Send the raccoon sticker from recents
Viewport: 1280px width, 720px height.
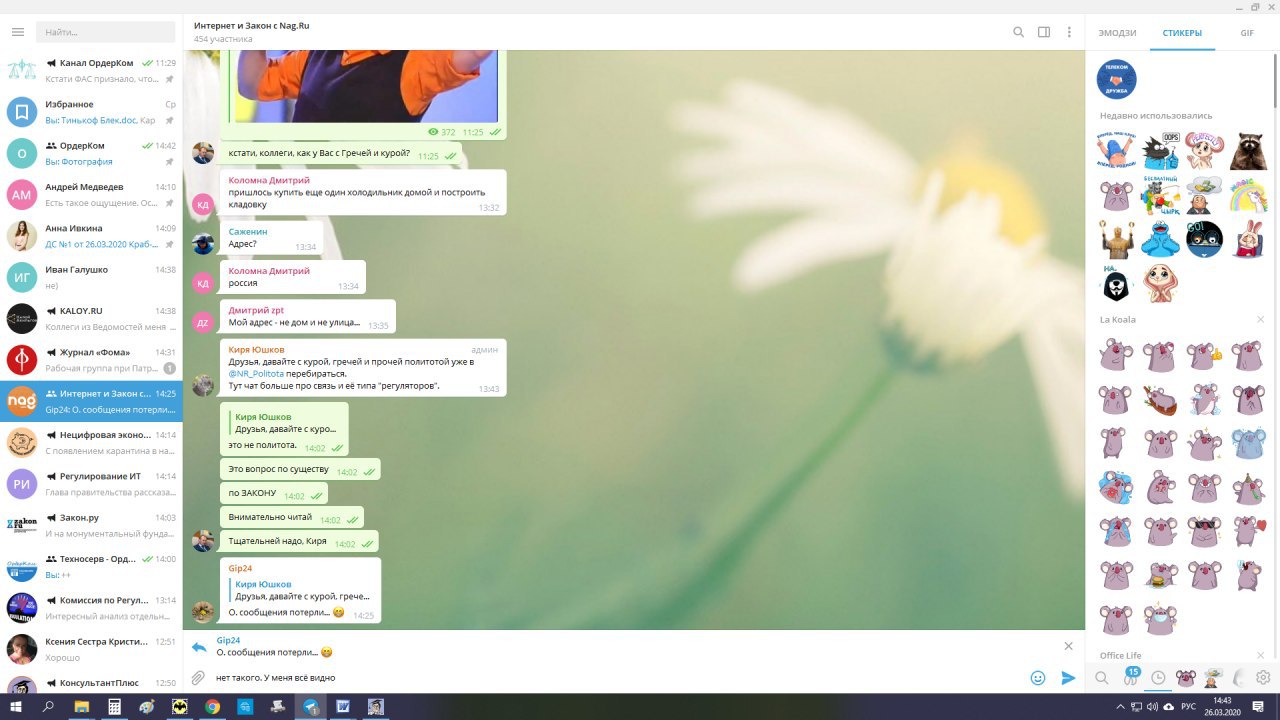(1248, 152)
